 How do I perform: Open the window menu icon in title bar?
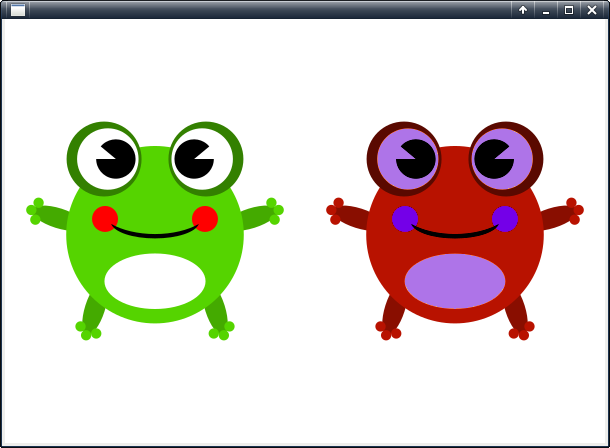17,10
